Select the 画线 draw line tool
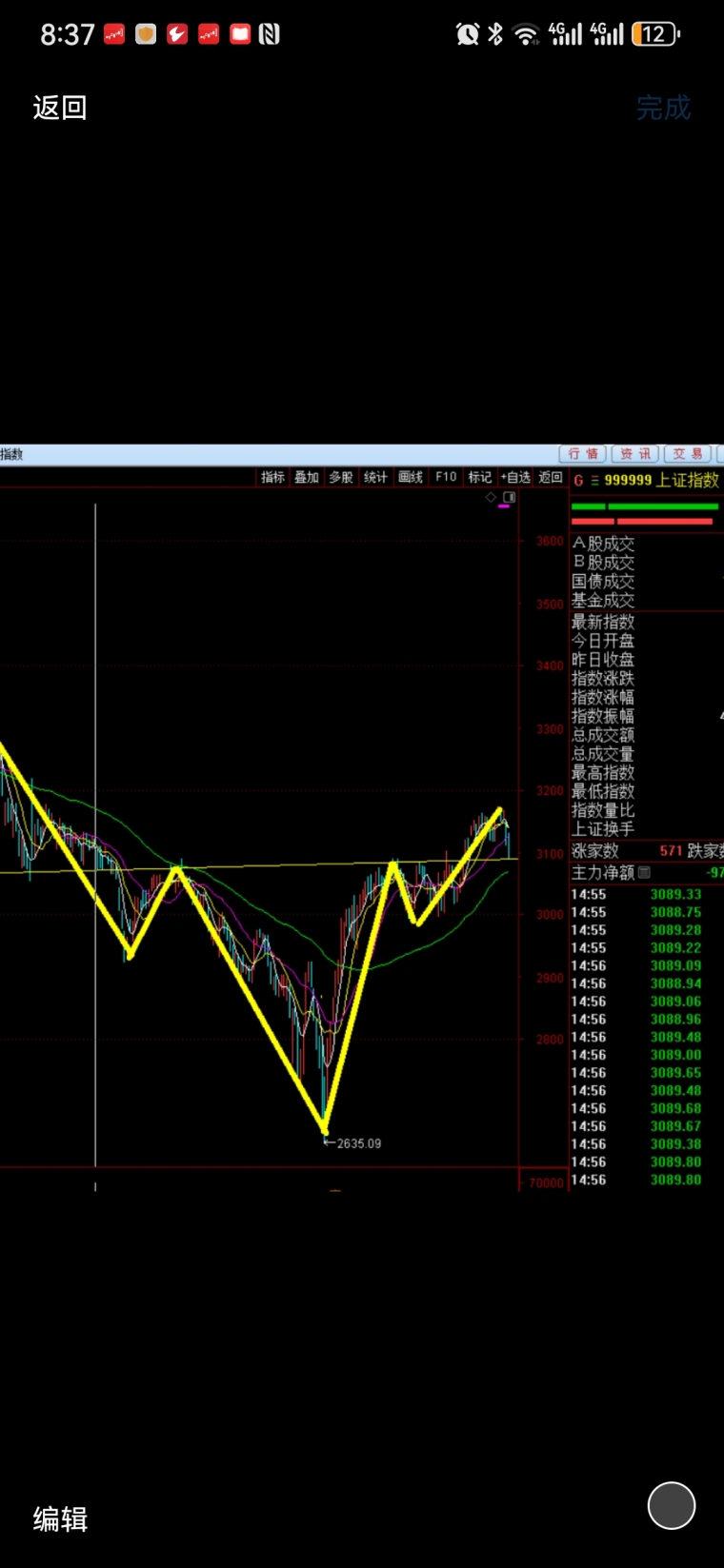 click(x=411, y=477)
